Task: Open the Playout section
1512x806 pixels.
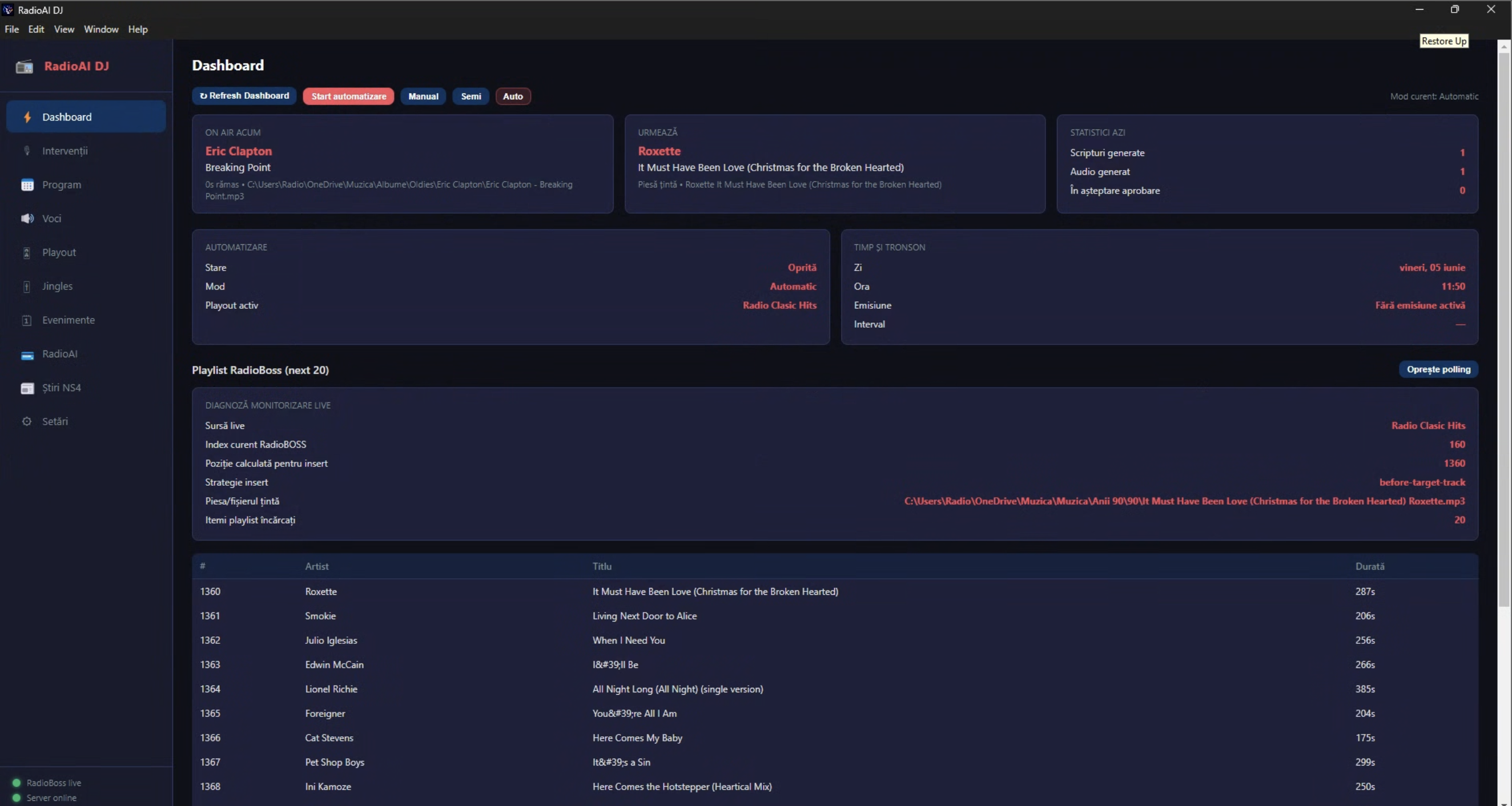Action: tap(86, 252)
